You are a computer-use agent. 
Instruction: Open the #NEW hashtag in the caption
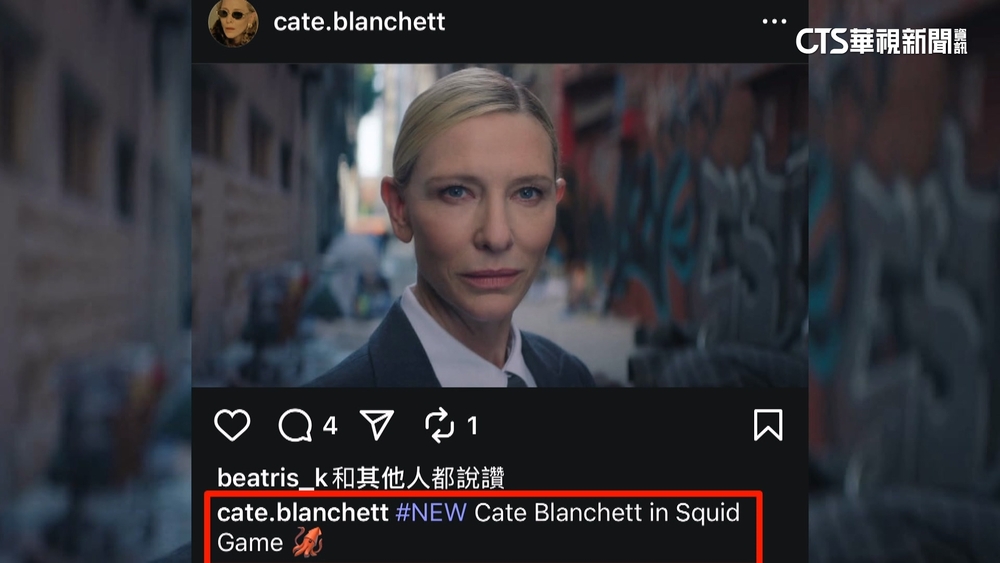point(431,513)
